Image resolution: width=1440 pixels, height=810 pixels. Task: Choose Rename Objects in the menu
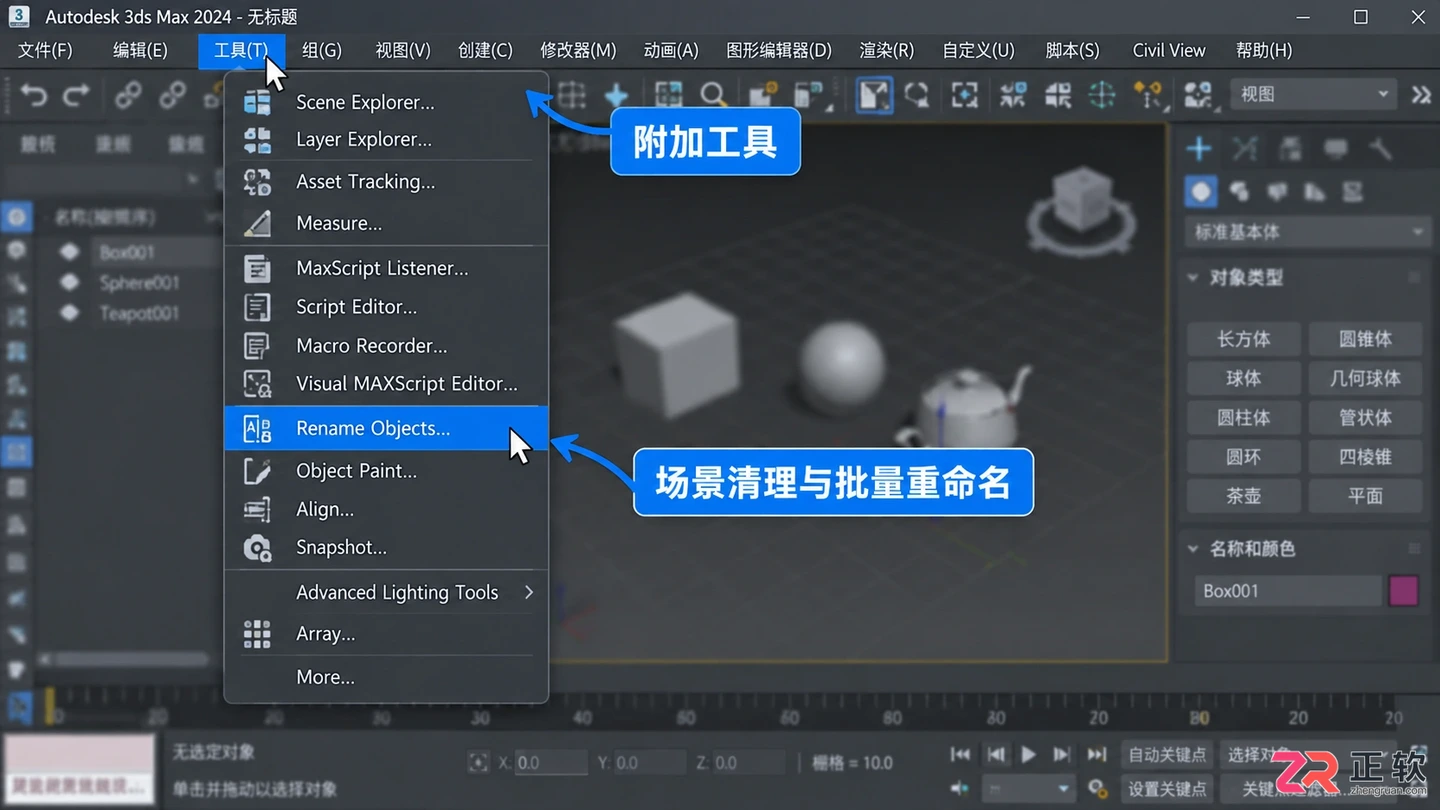tap(386, 428)
